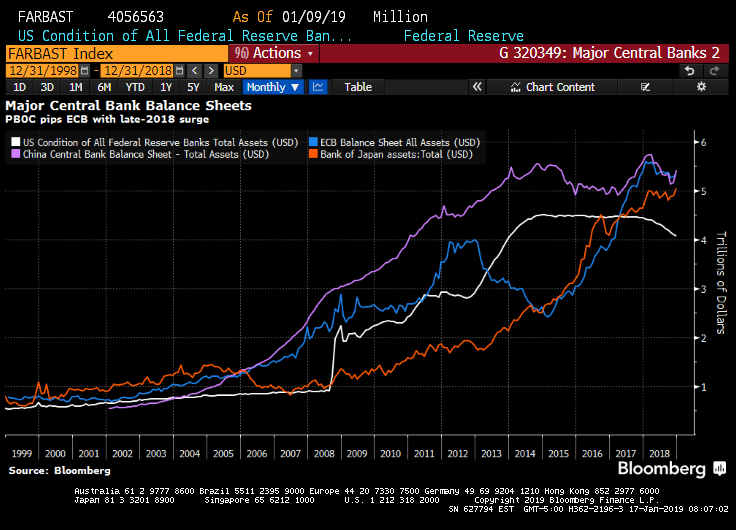Select the YTD range tab

click(135, 87)
